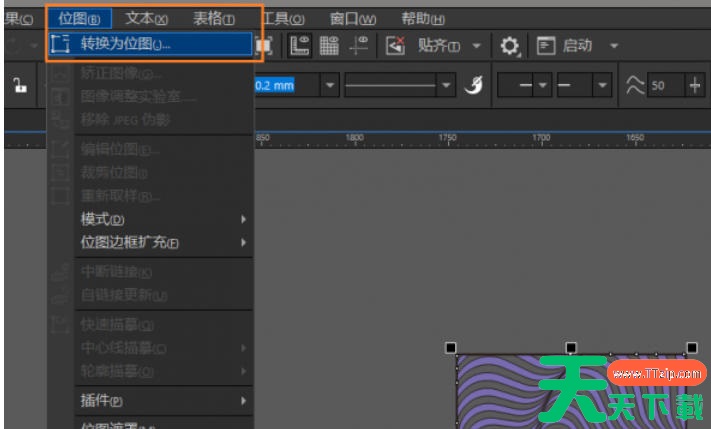
Task: Open the 位图边框扩充(F) submenu entry
Action: tap(164, 243)
